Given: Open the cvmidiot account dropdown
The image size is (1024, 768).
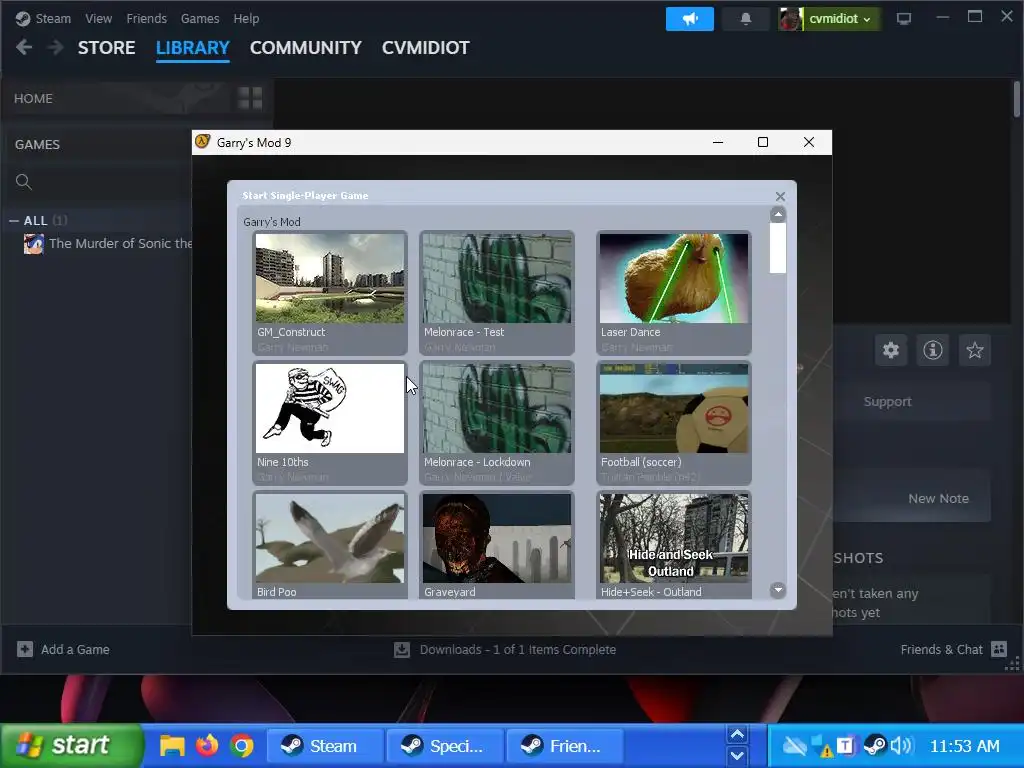Looking at the screenshot, I should pyautogui.click(x=829, y=19).
